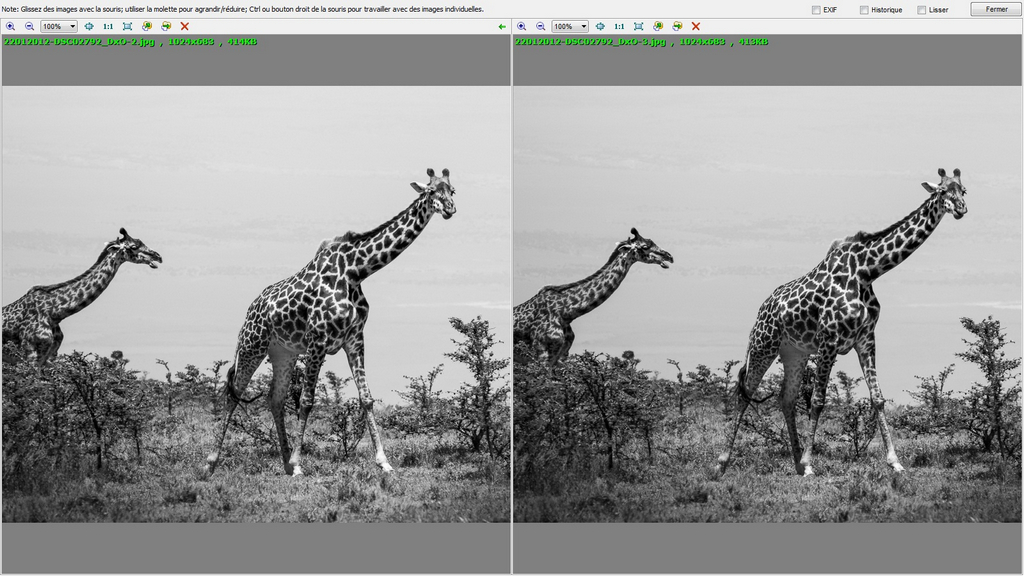Remove right image with red X icon
Viewport: 1024px width, 576px height.
pyautogui.click(x=696, y=26)
